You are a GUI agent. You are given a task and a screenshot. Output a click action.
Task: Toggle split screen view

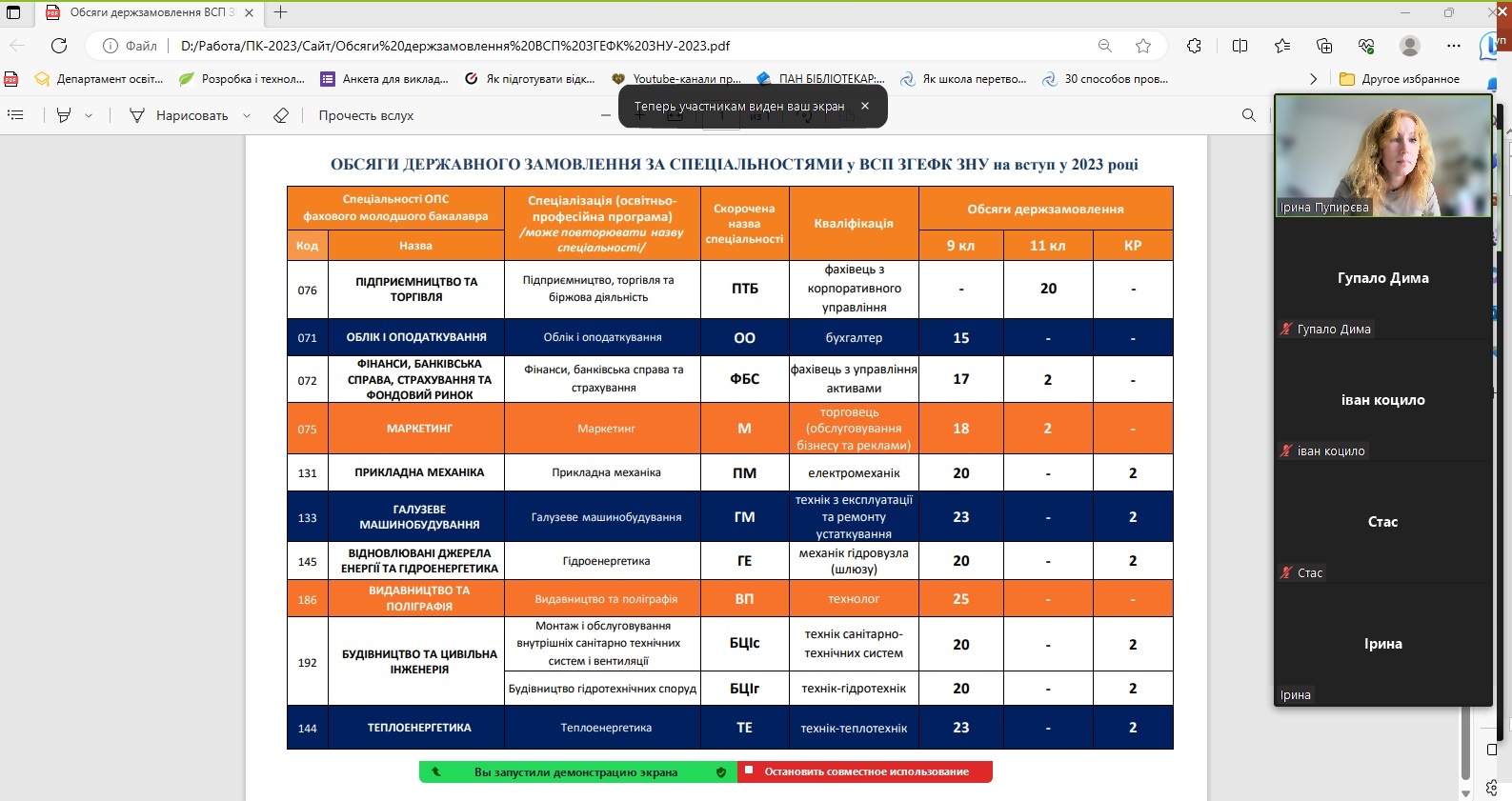pos(1240,46)
